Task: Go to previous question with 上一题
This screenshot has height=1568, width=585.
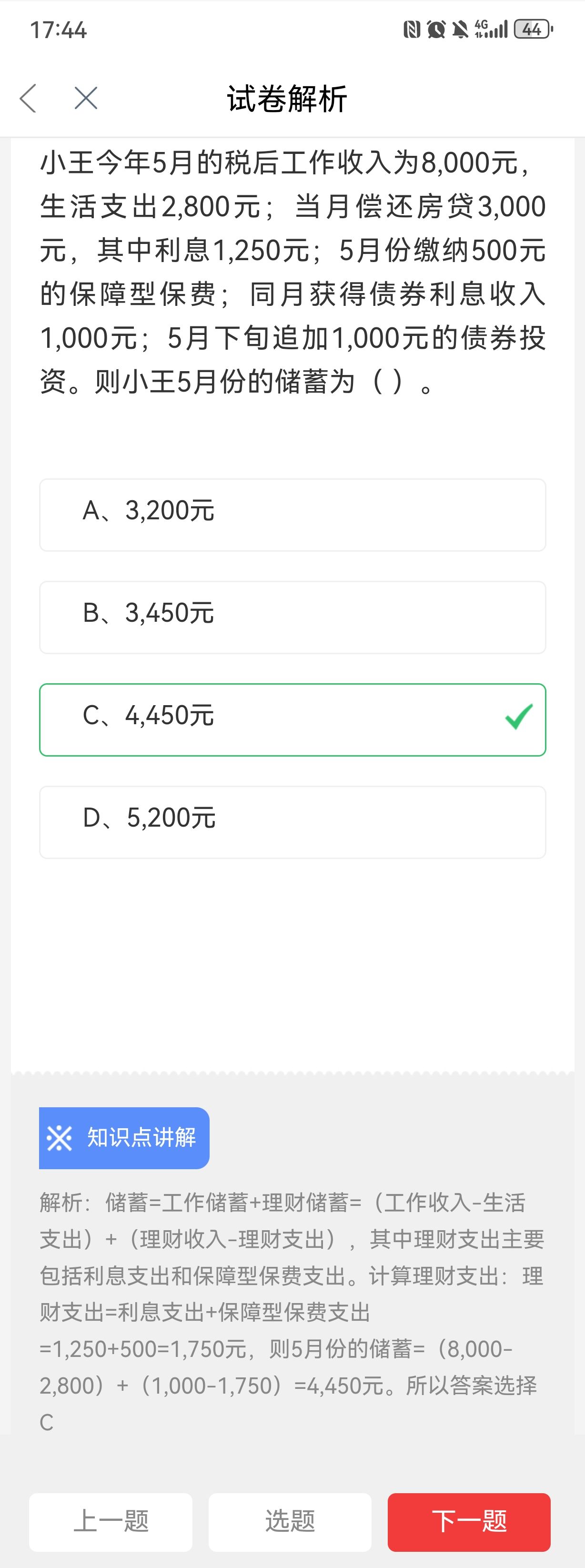Action: (111, 1521)
